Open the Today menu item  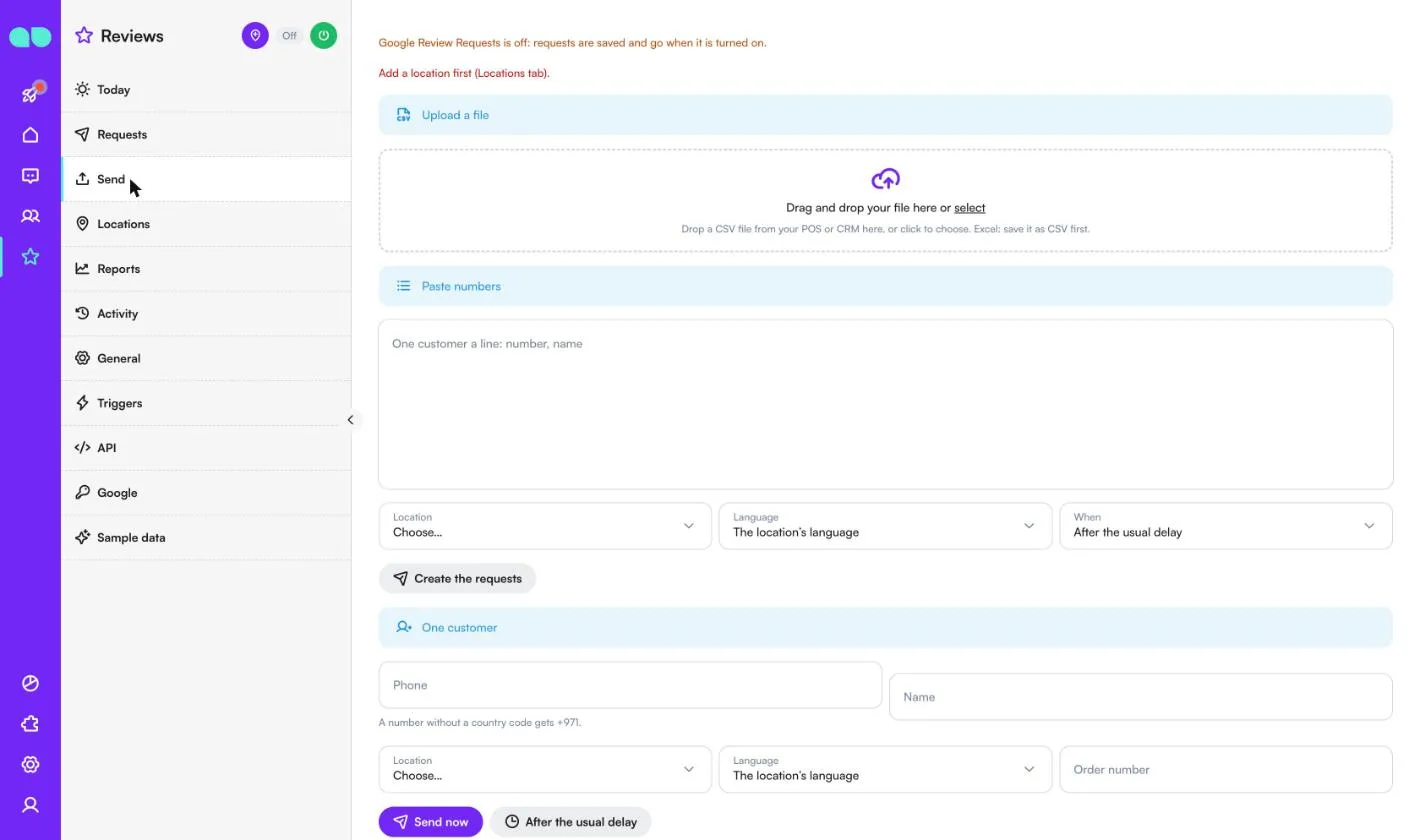(x=206, y=90)
